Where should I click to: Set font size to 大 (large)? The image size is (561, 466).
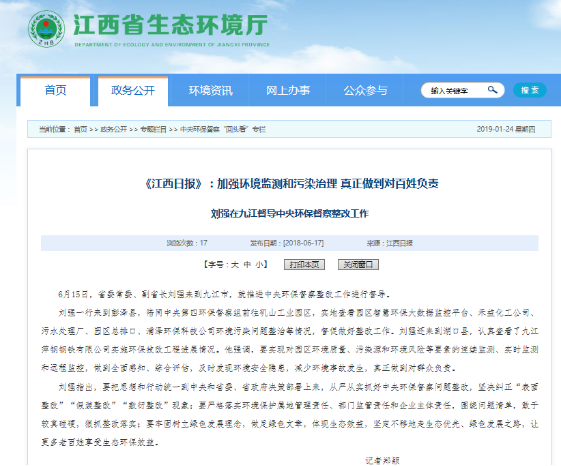tap(235, 265)
